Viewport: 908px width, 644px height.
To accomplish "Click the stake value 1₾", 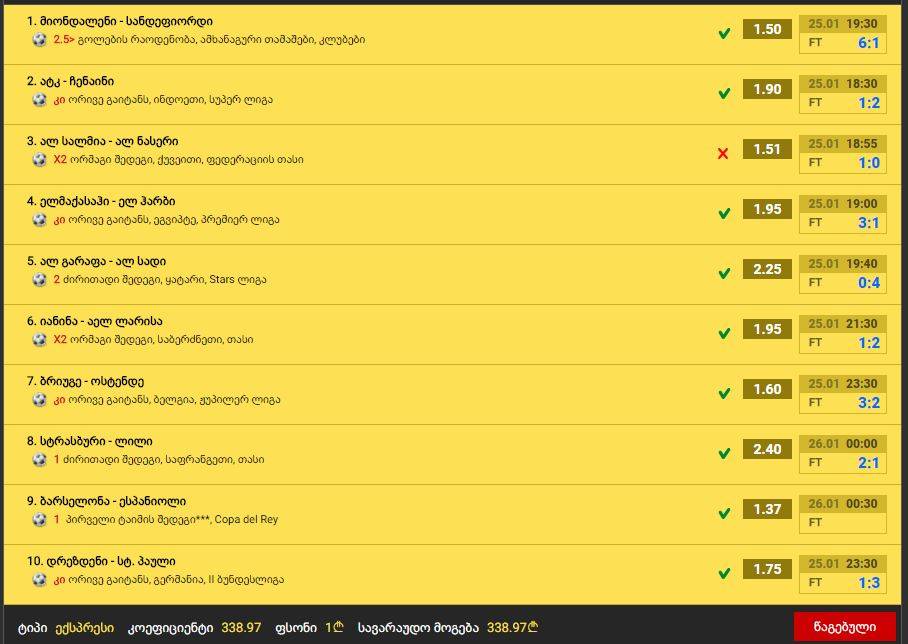I will [334, 628].
